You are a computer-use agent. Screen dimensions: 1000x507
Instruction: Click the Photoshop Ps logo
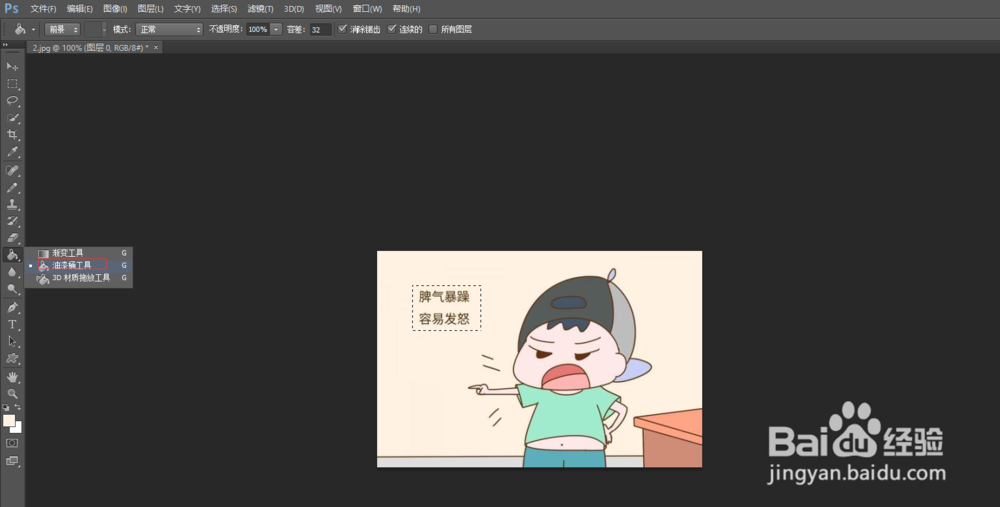(x=11, y=8)
